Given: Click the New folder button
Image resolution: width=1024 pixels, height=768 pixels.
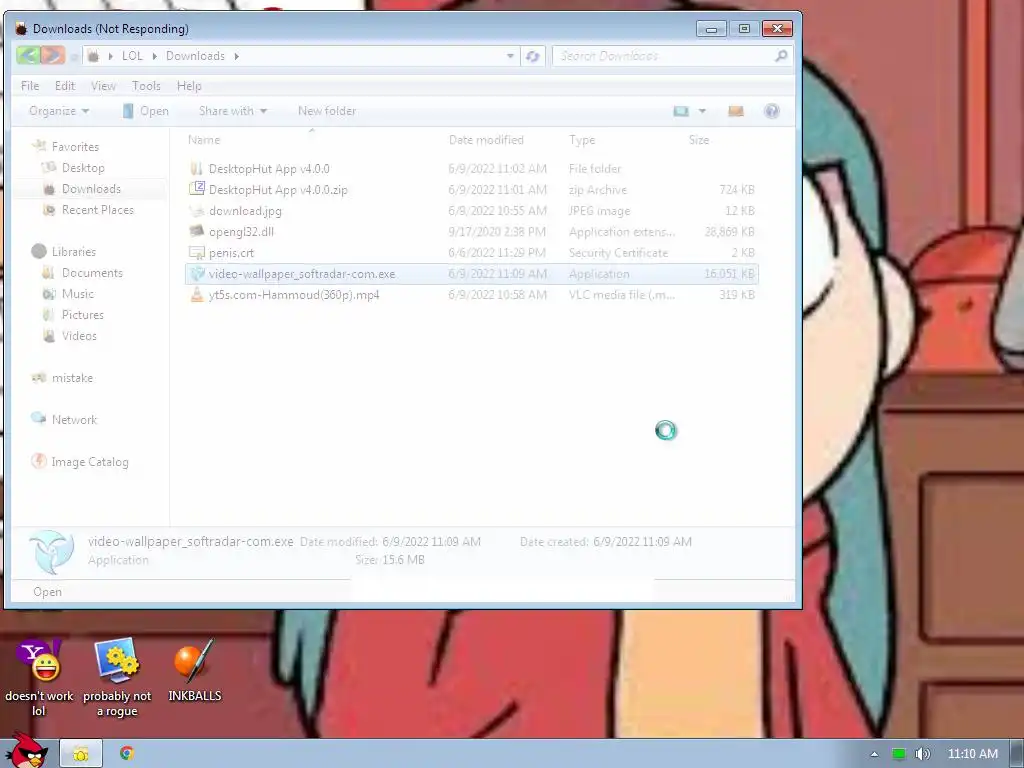Looking at the screenshot, I should pyautogui.click(x=327, y=111).
